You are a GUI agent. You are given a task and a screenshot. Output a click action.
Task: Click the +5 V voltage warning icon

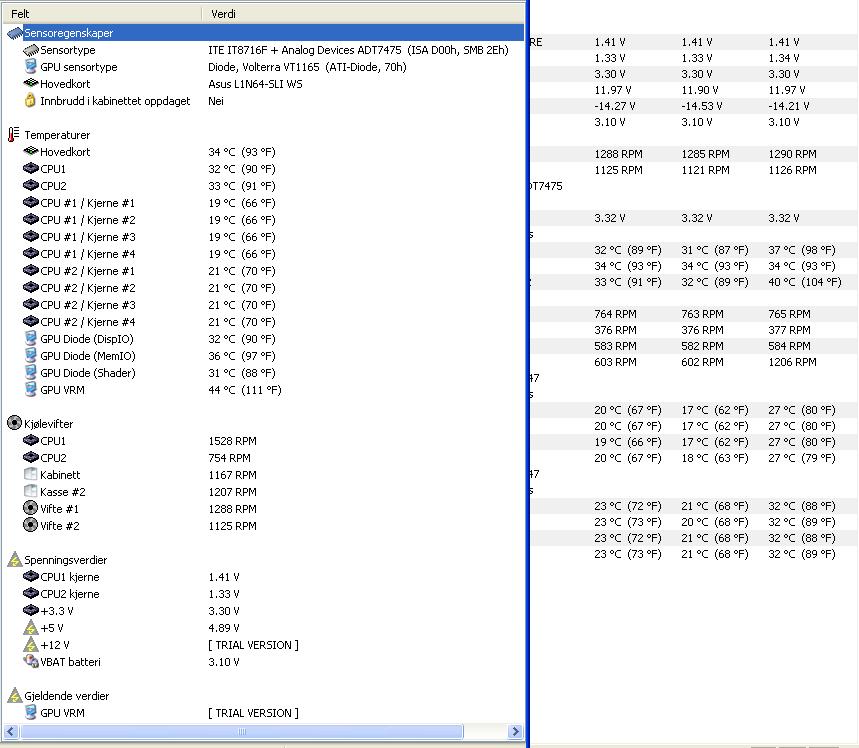pos(31,627)
